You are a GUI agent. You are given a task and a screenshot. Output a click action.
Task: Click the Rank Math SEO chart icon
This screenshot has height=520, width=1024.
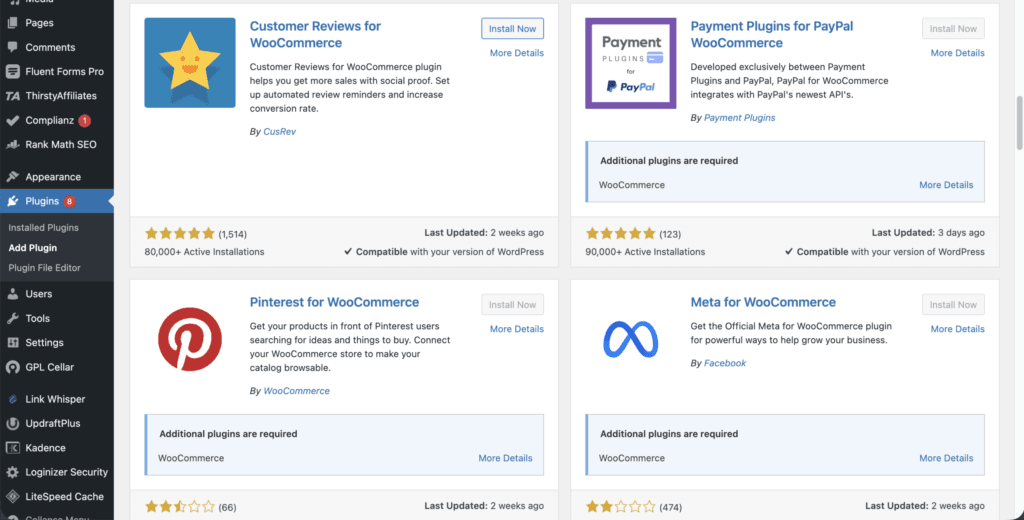coord(12,144)
